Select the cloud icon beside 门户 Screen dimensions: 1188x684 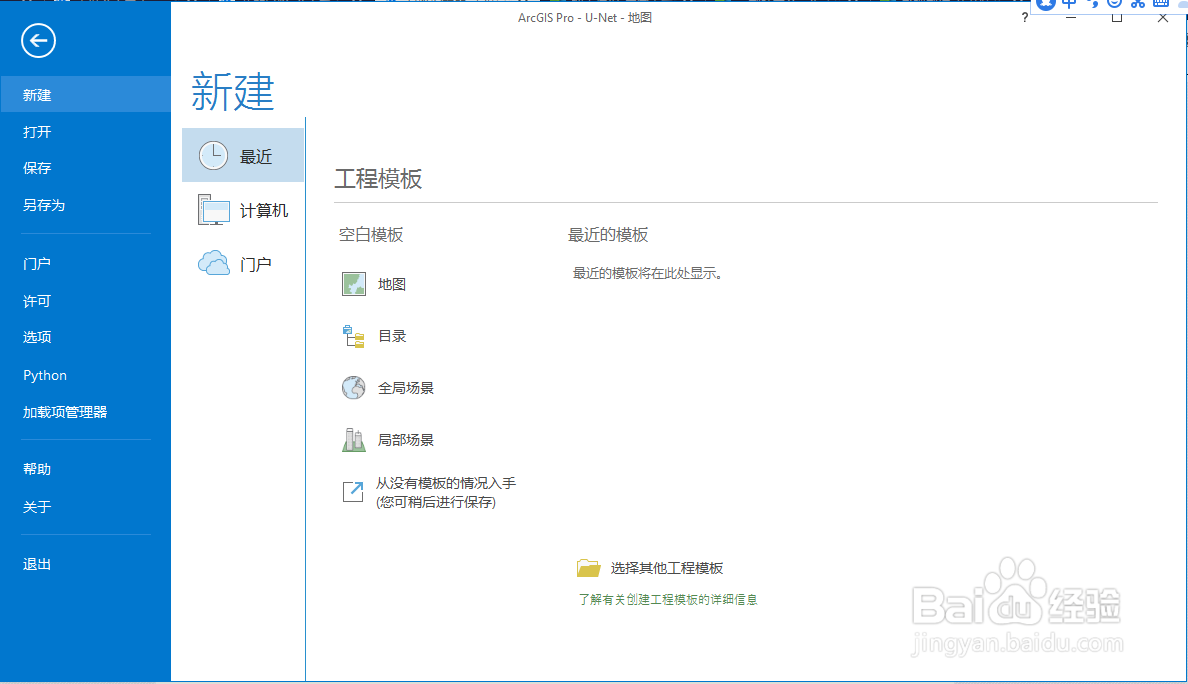(214, 263)
